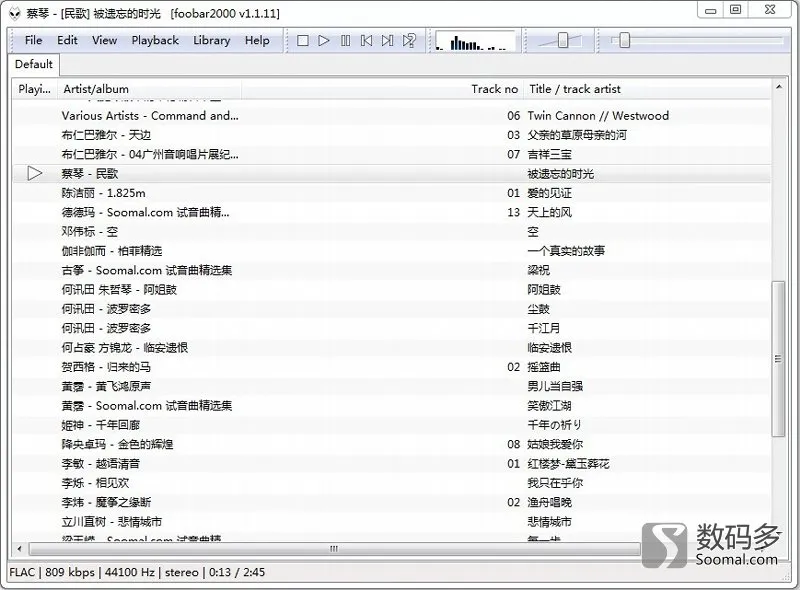The image size is (800, 590).
Task: Select the track titled "天上的风"
Action: click(x=392, y=212)
